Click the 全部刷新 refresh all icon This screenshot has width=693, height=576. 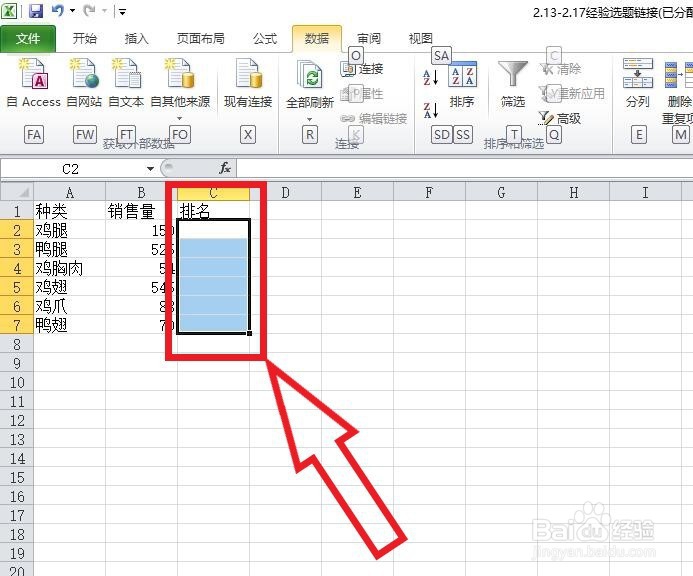click(310, 75)
